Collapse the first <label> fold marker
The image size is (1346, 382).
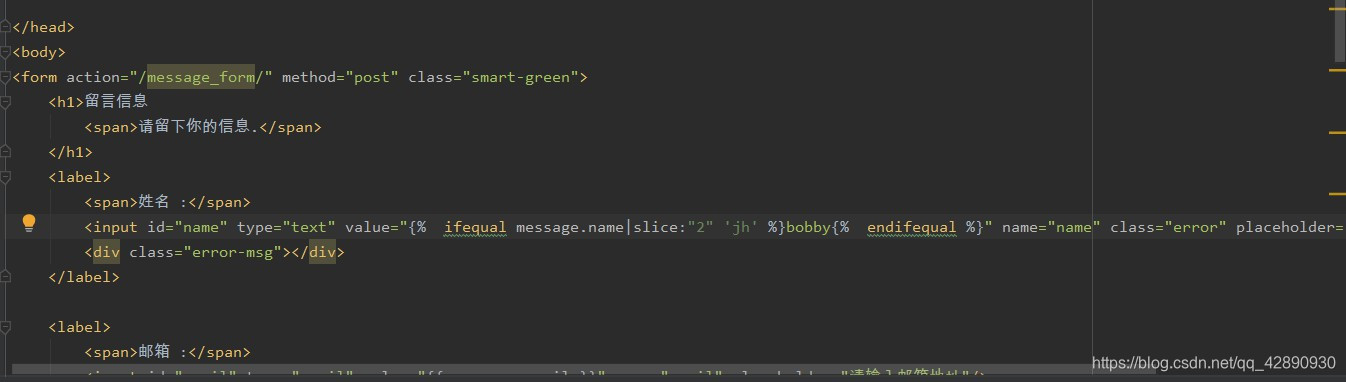click(5, 177)
